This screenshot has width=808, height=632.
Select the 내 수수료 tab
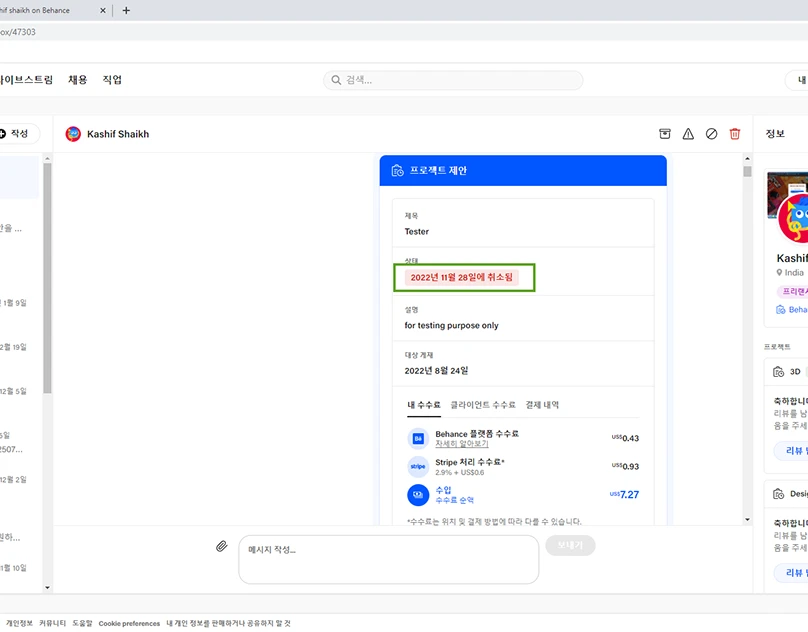pyautogui.click(x=424, y=405)
